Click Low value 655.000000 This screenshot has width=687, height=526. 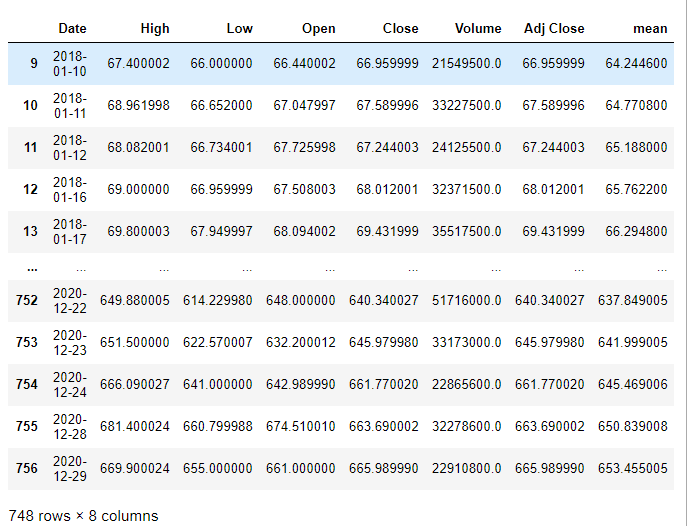click(x=218, y=469)
